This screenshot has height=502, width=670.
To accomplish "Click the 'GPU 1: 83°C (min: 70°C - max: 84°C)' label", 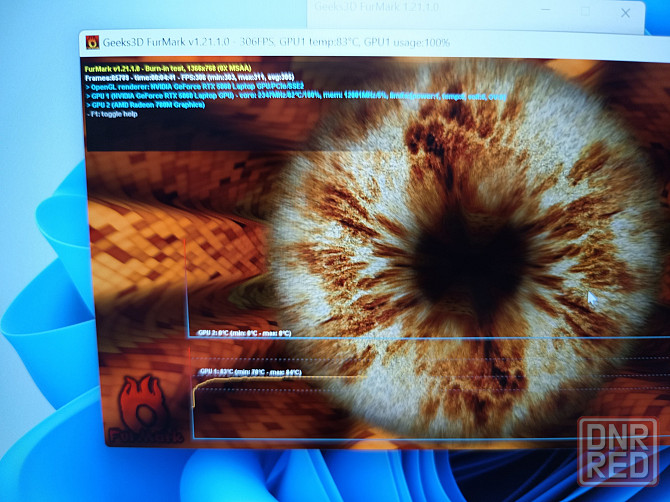I will pyautogui.click(x=250, y=372).
